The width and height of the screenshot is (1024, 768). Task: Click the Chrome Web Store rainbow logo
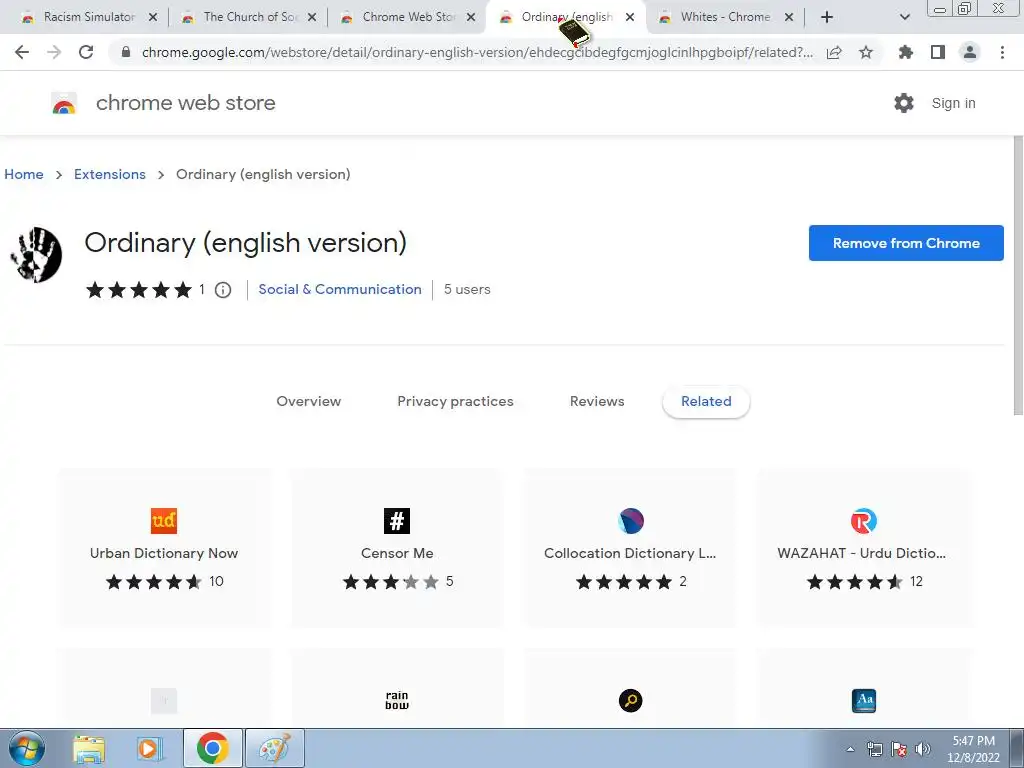(64, 103)
